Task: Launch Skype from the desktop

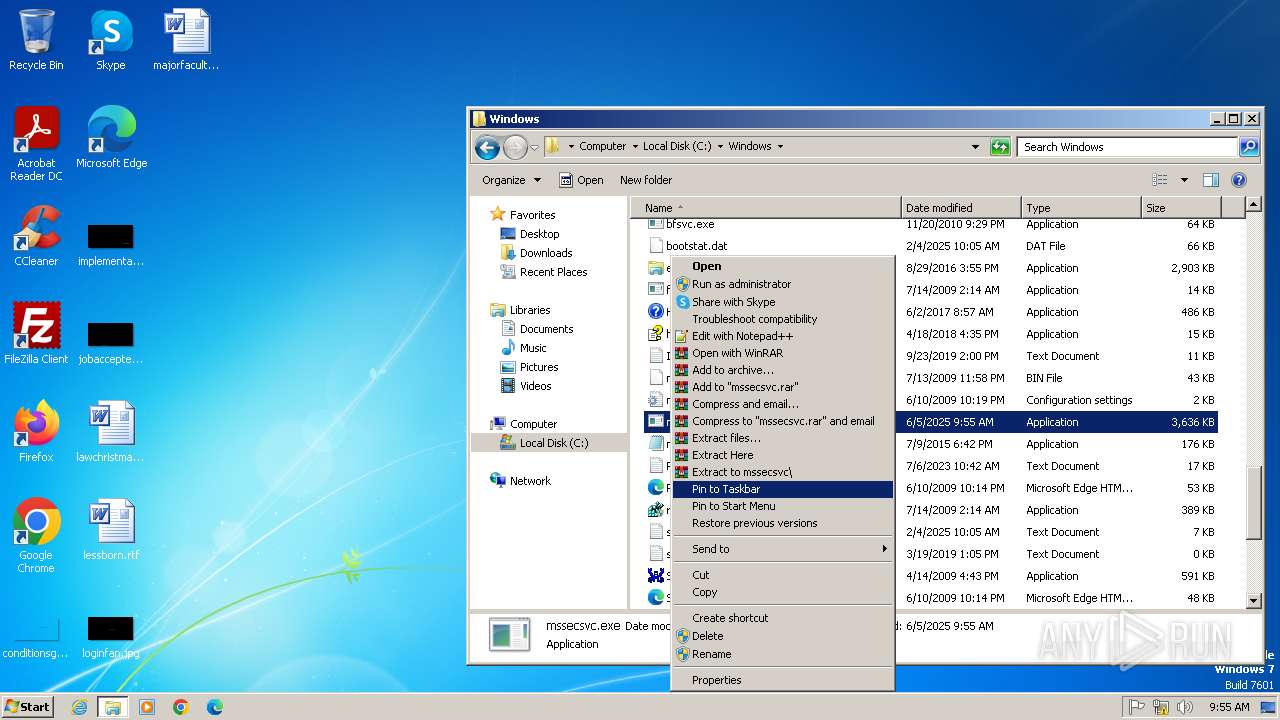Action: [110, 40]
